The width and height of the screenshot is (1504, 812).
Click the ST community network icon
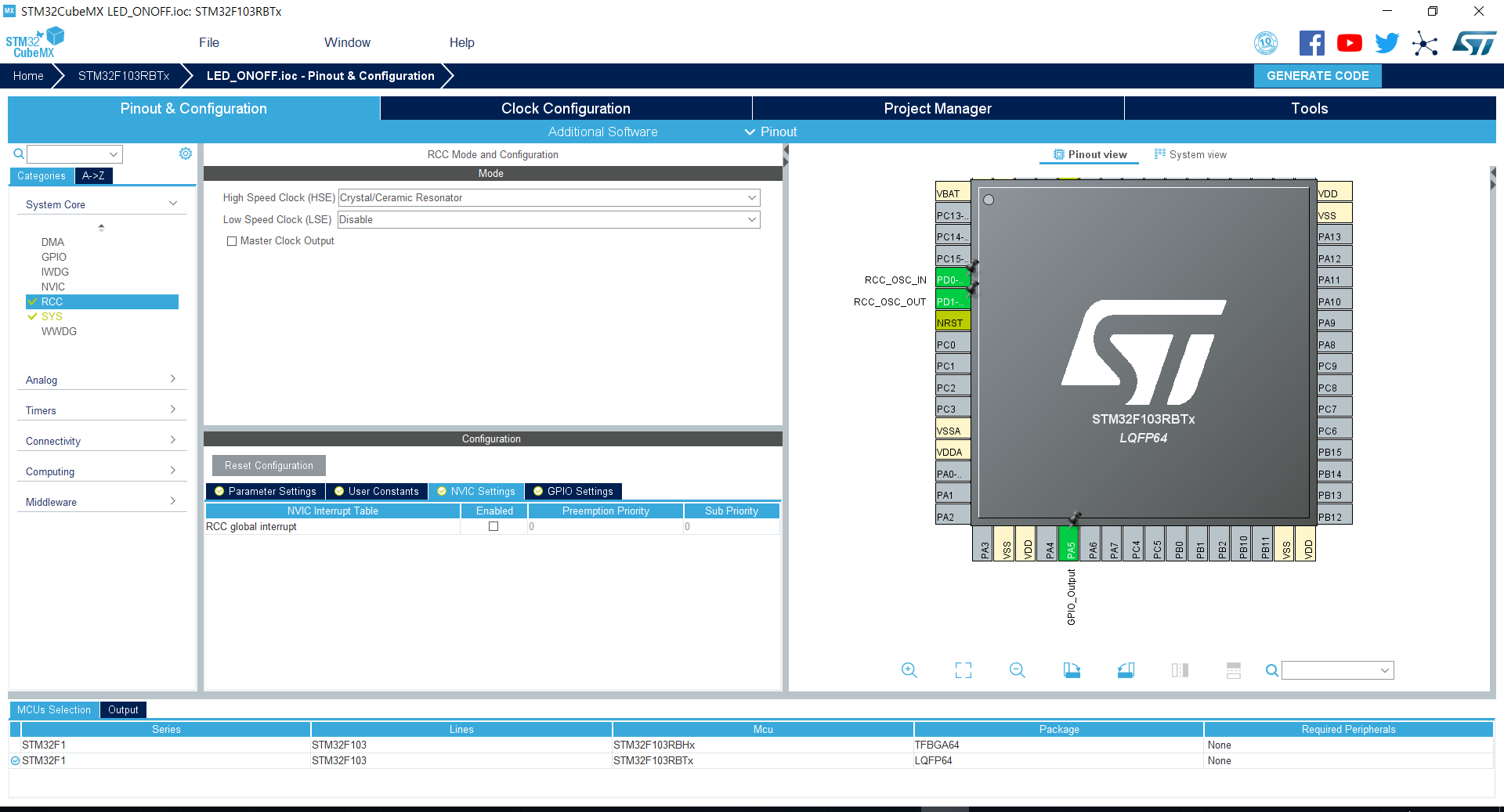[x=1425, y=43]
